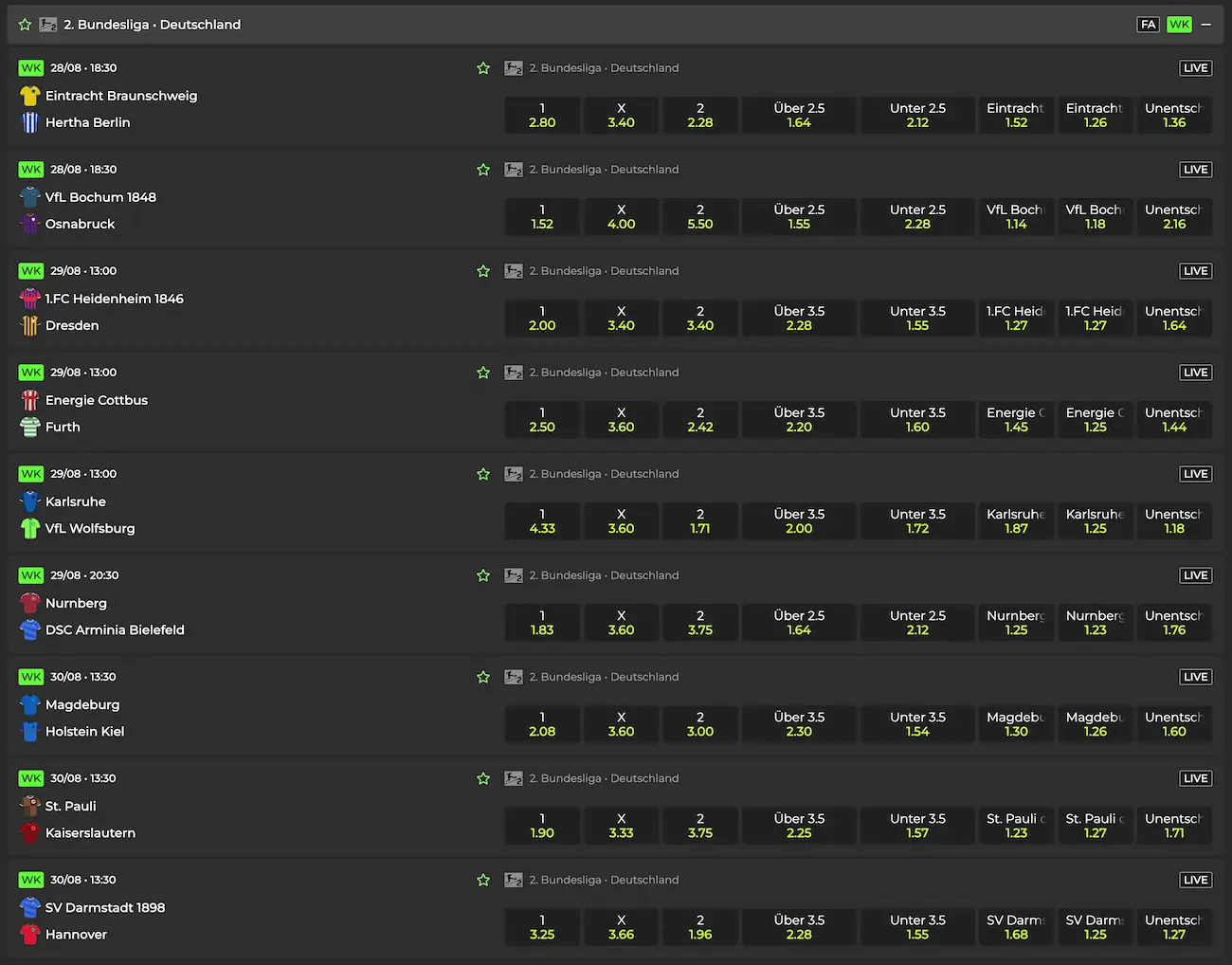The height and width of the screenshot is (965, 1232).
Task: Click the Karlsruhe jersey icon
Action: click(x=30, y=501)
